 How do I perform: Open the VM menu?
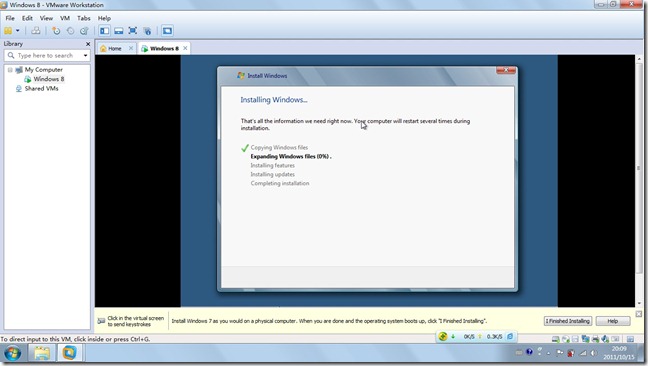click(x=65, y=18)
